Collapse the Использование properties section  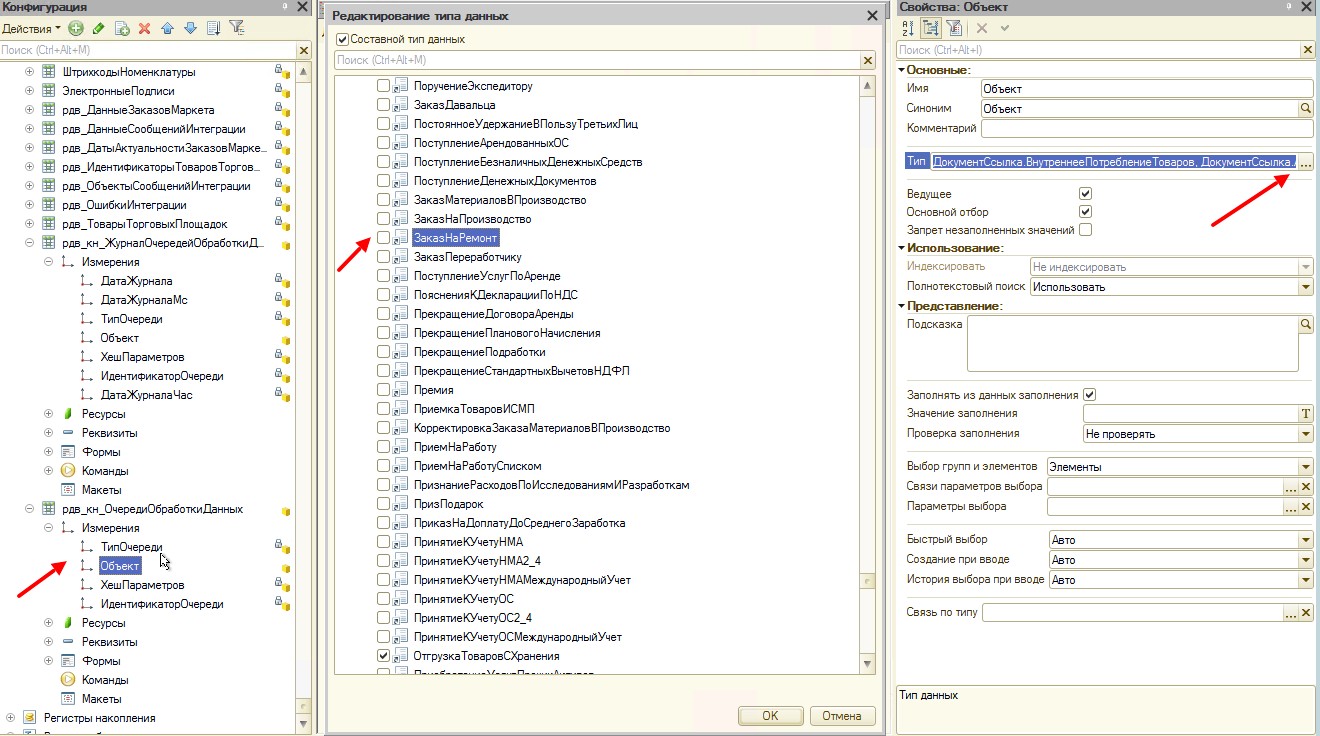[901, 248]
